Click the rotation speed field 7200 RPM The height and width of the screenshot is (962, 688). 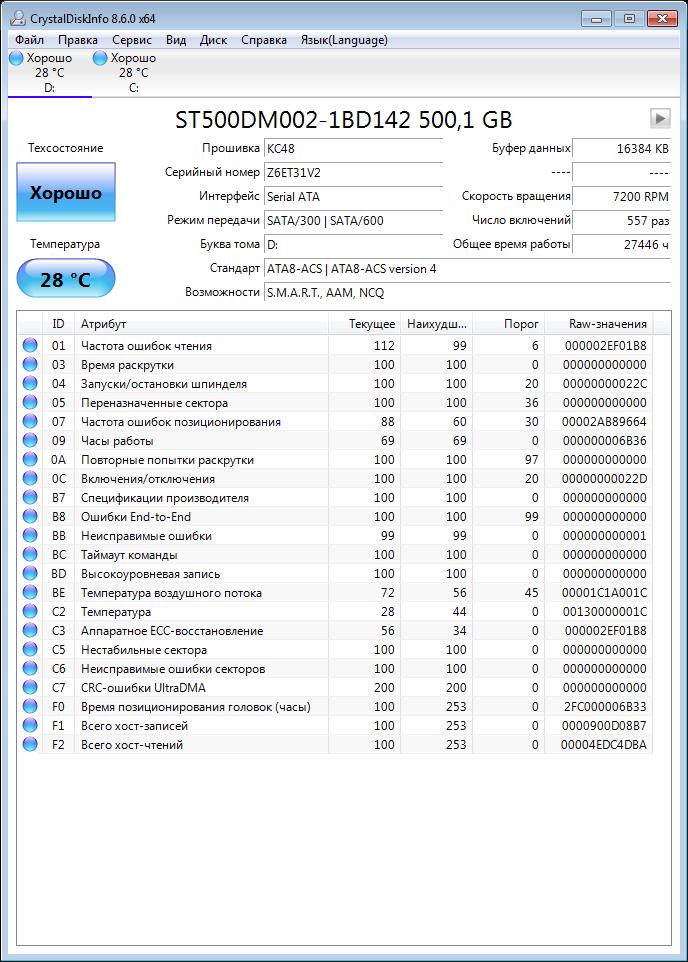621,197
